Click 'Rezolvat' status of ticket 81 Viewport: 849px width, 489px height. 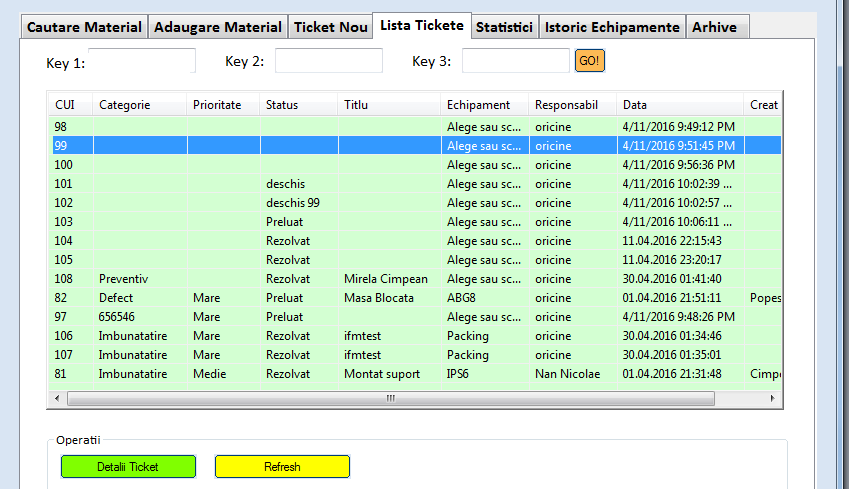click(288, 374)
